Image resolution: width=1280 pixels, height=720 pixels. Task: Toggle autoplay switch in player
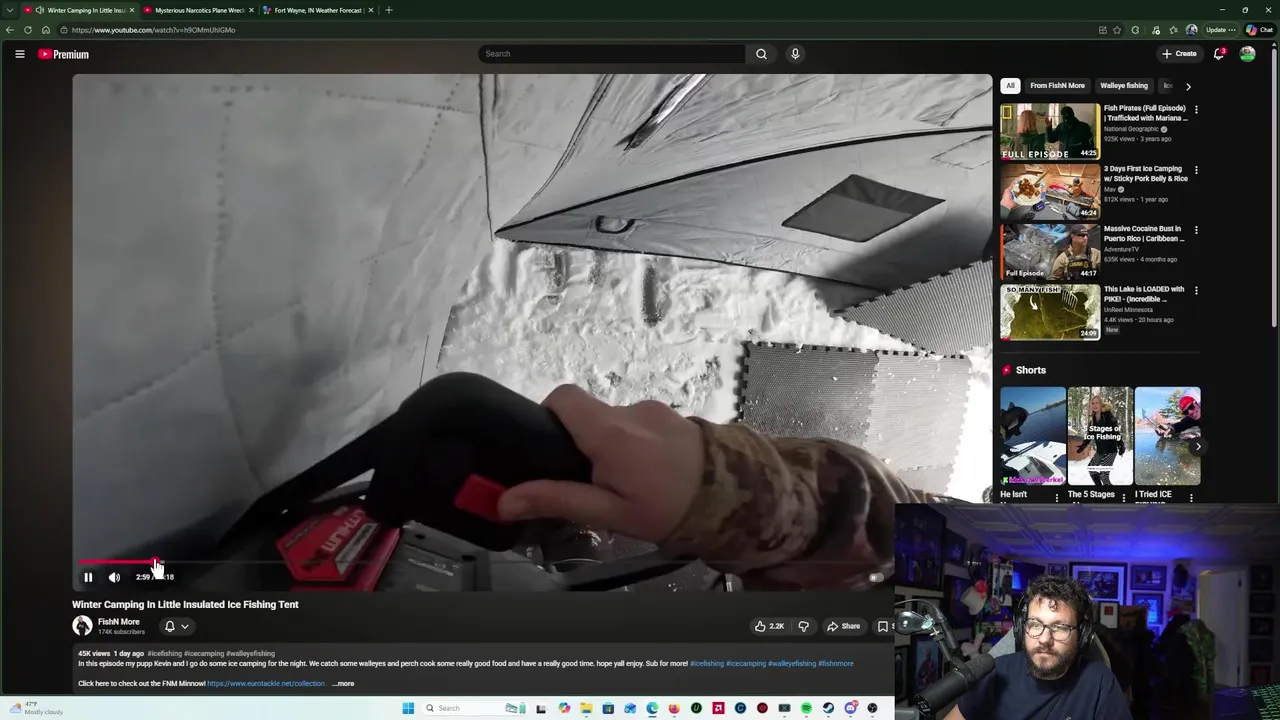click(x=875, y=577)
